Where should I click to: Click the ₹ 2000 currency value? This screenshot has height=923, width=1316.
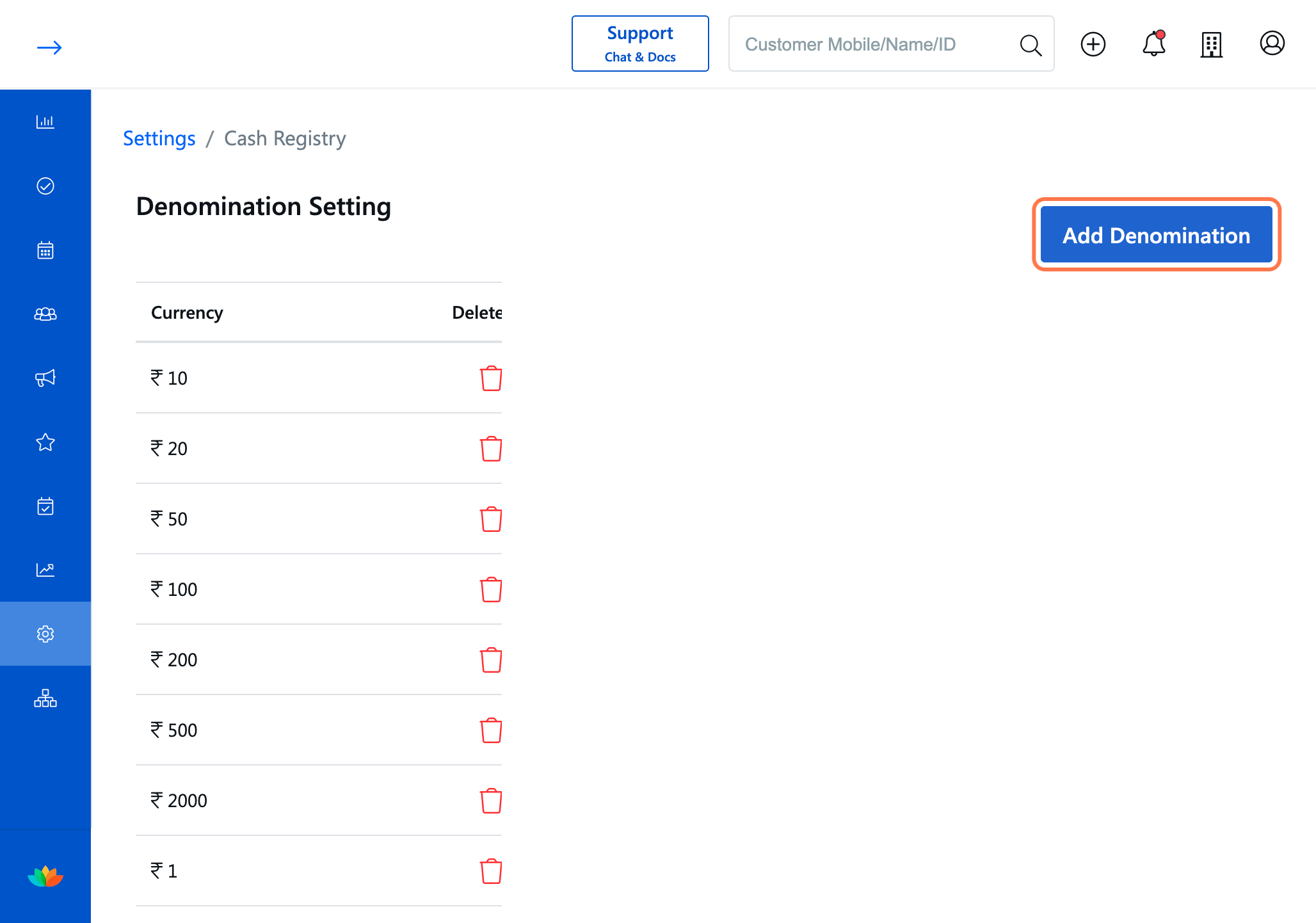pyautogui.click(x=179, y=801)
